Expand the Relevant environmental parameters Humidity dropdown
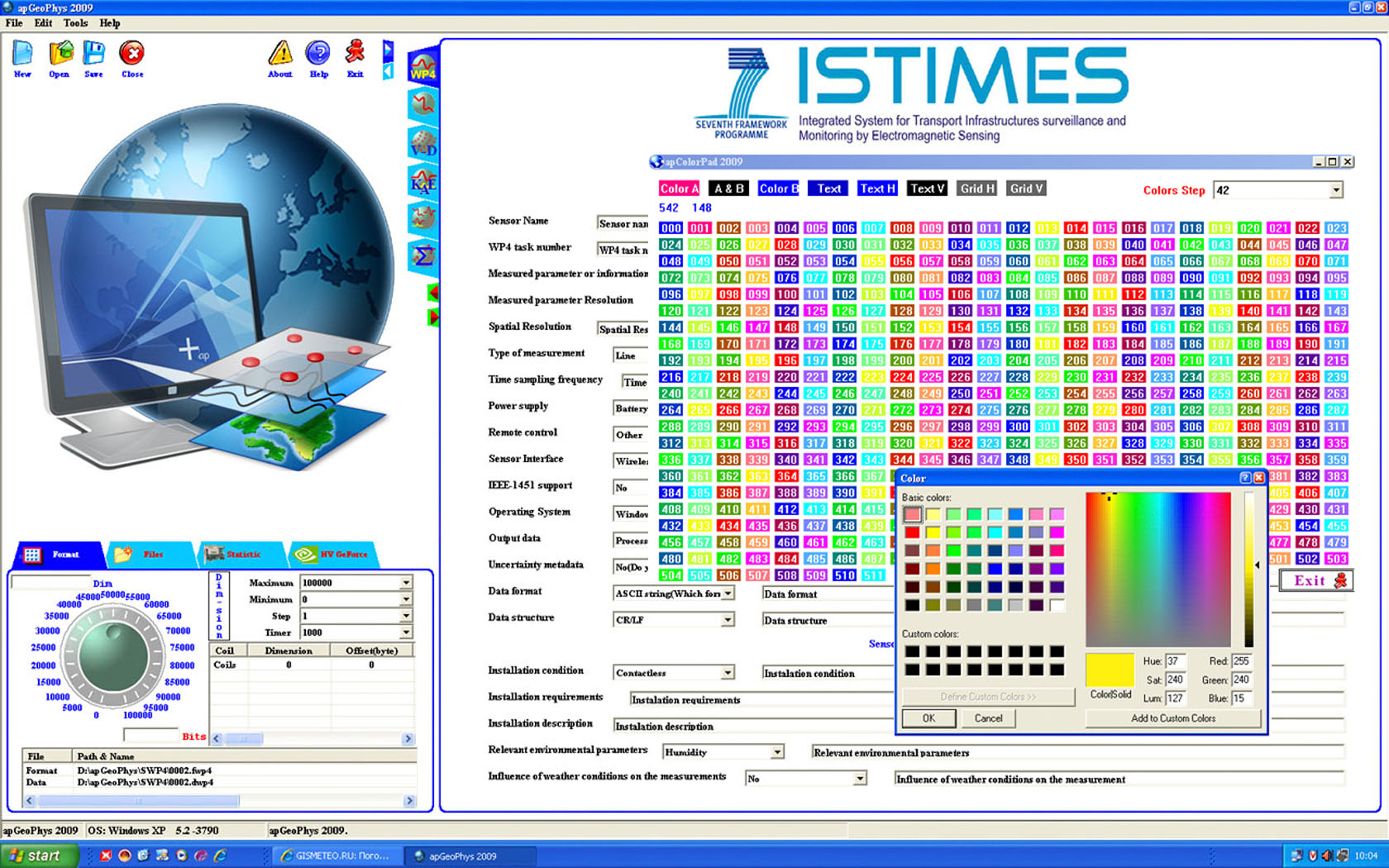 776,752
